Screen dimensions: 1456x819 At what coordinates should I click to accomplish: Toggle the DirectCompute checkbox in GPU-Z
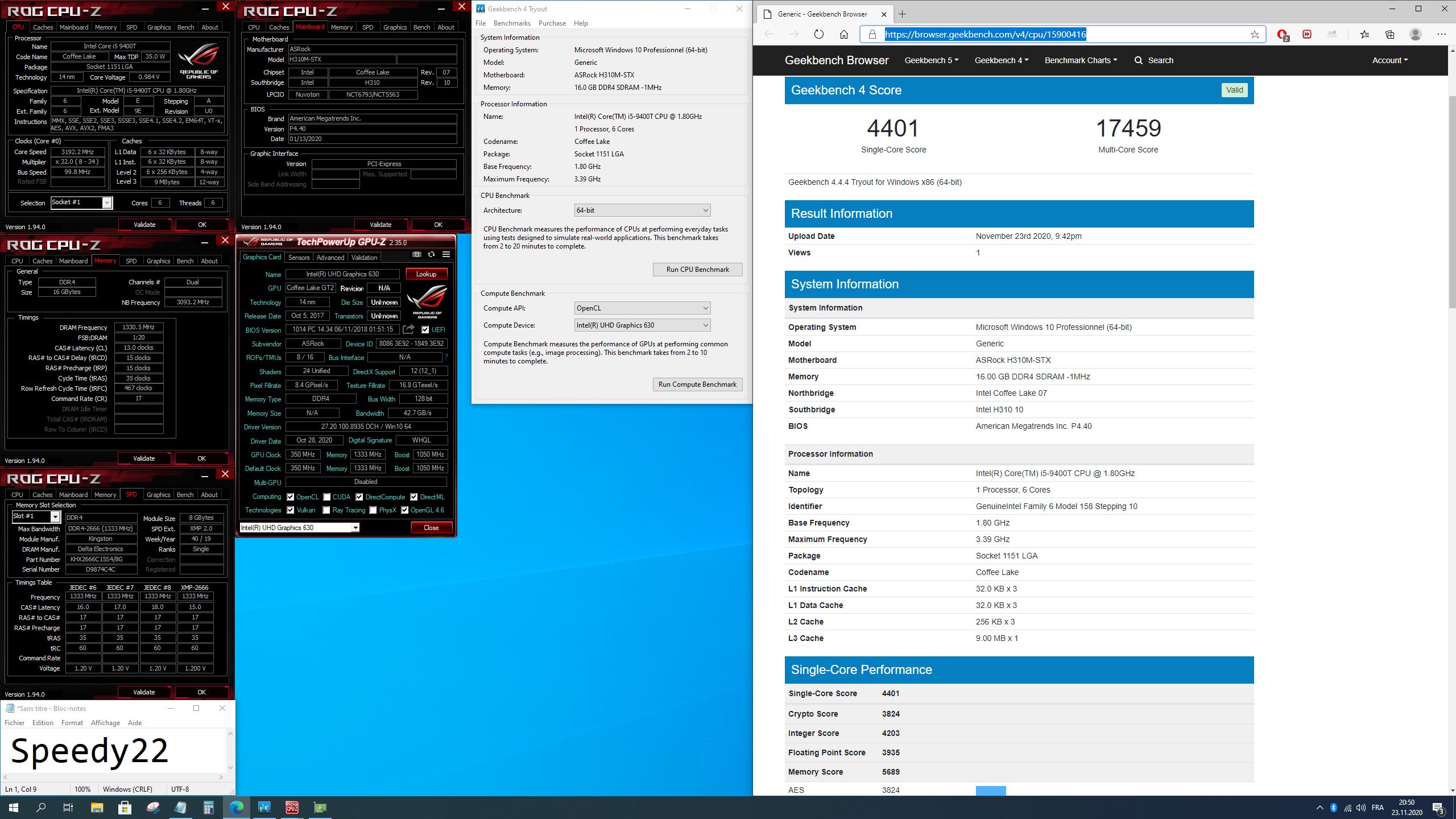359,497
